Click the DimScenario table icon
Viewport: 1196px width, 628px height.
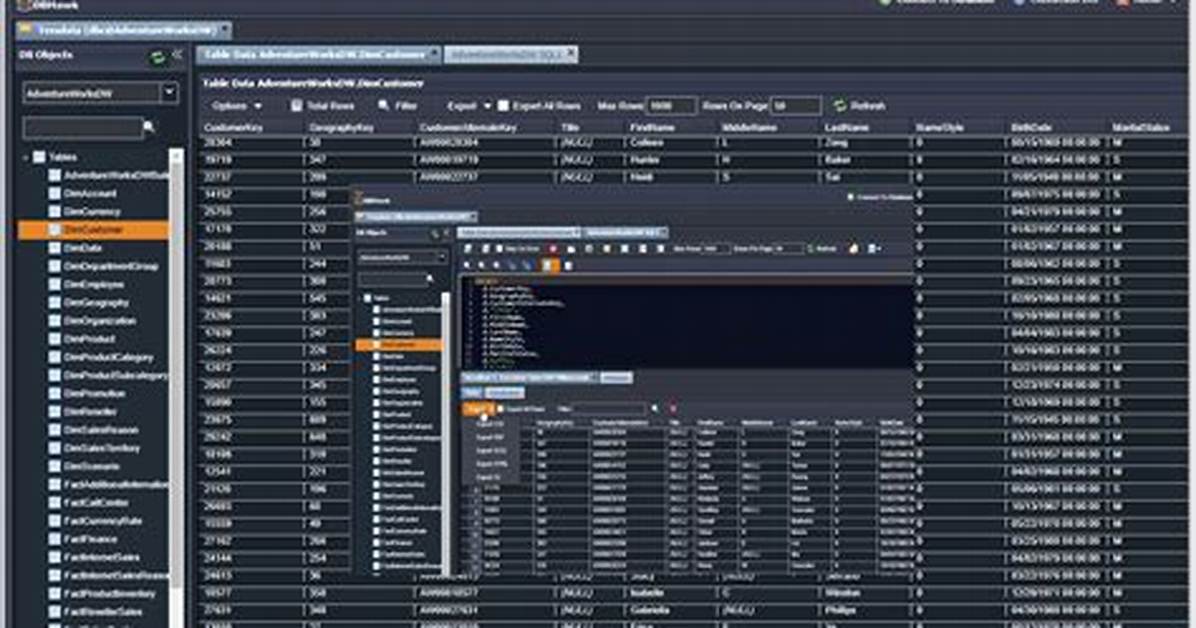pos(55,466)
